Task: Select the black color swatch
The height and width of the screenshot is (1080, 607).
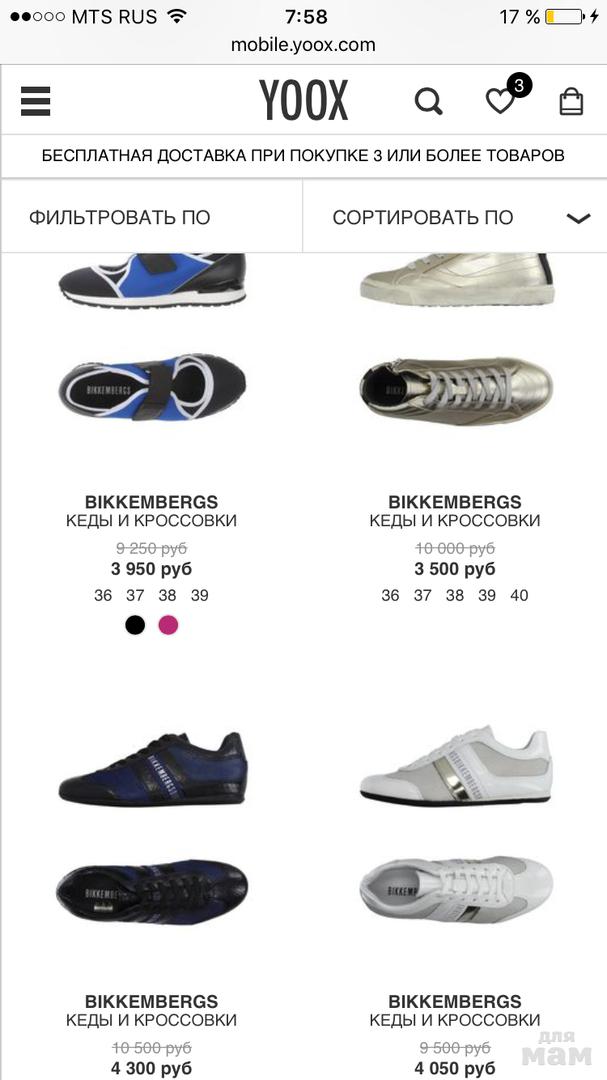Action: tap(135, 625)
